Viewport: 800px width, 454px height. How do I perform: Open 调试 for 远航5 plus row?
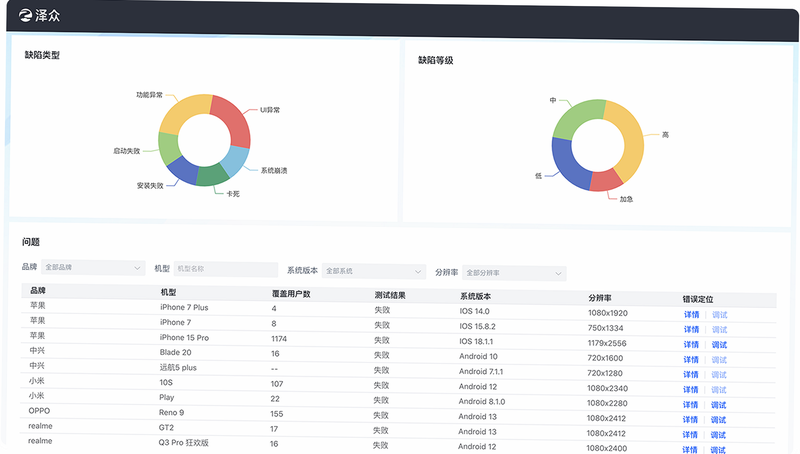[x=719, y=375]
